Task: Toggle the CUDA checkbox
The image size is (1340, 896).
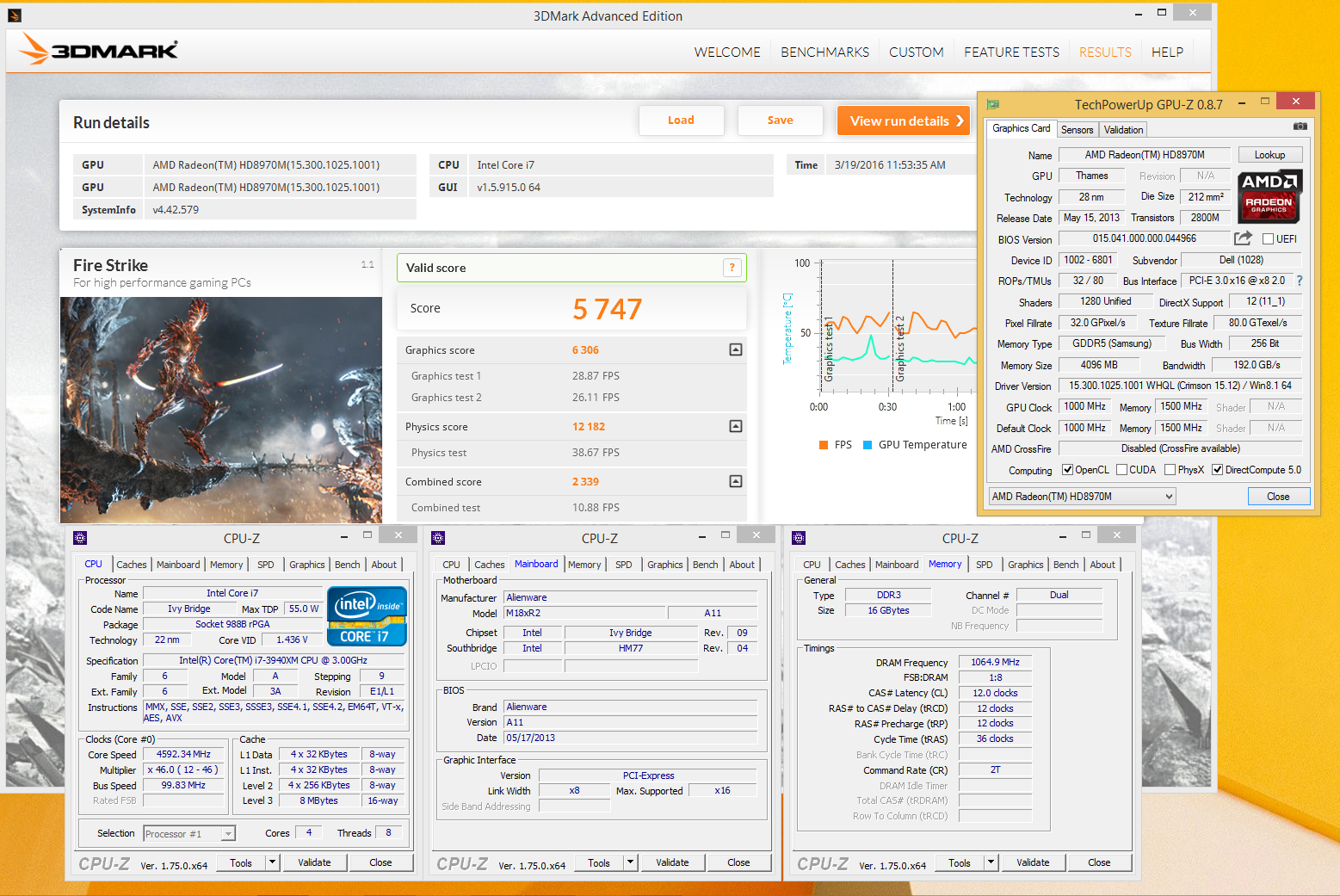Action: tap(1121, 470)
